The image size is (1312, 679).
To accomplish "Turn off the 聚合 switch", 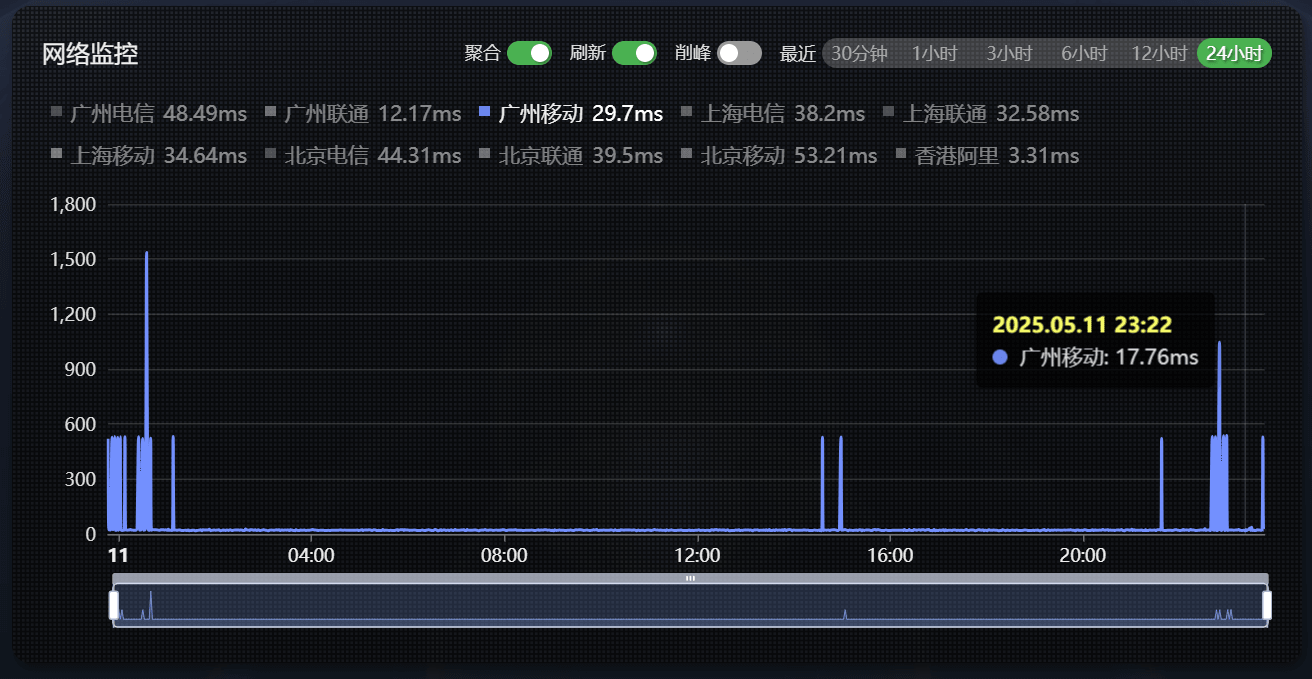I will point(529,53).
